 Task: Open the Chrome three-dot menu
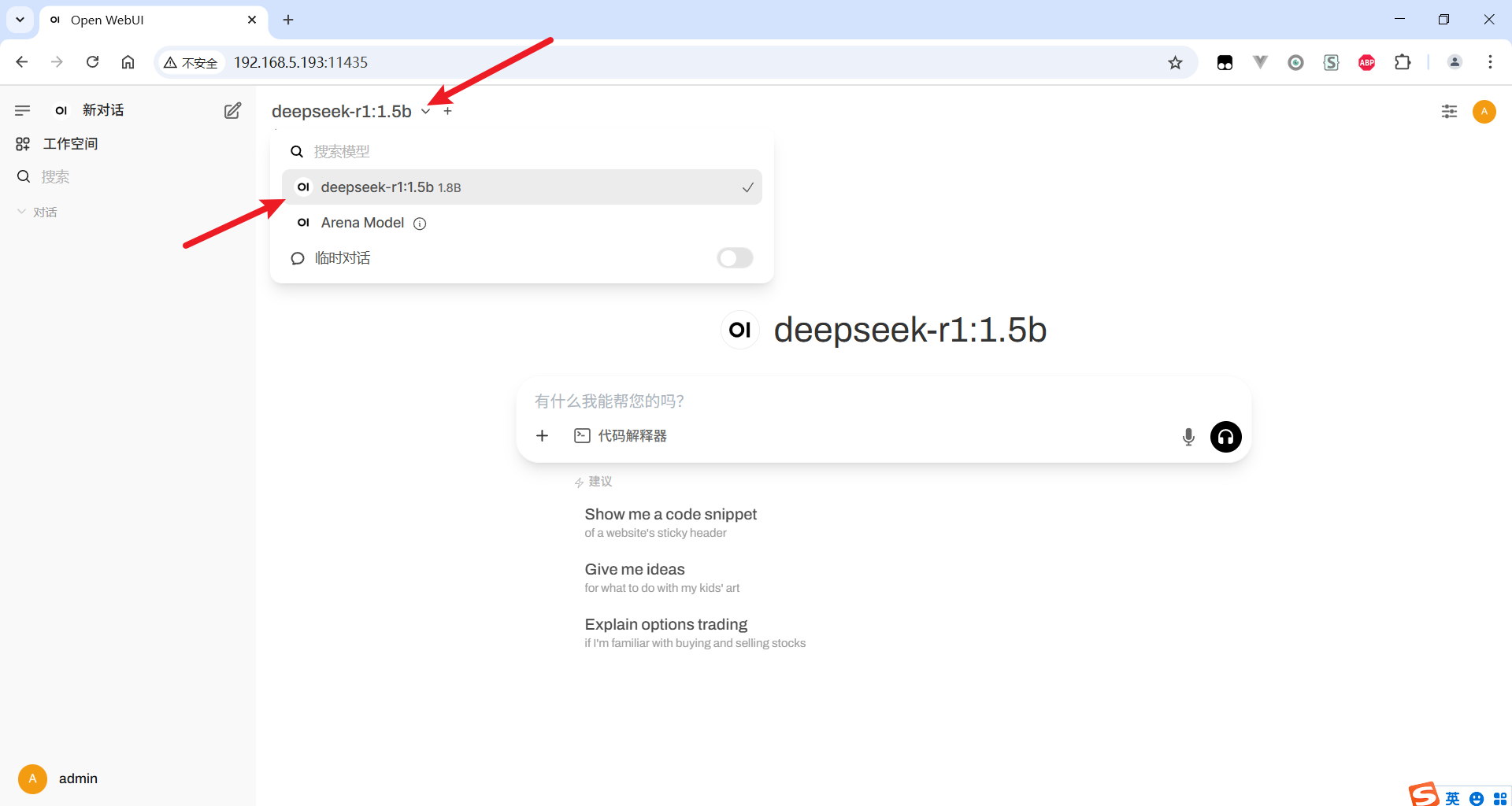coord(1490,62)
